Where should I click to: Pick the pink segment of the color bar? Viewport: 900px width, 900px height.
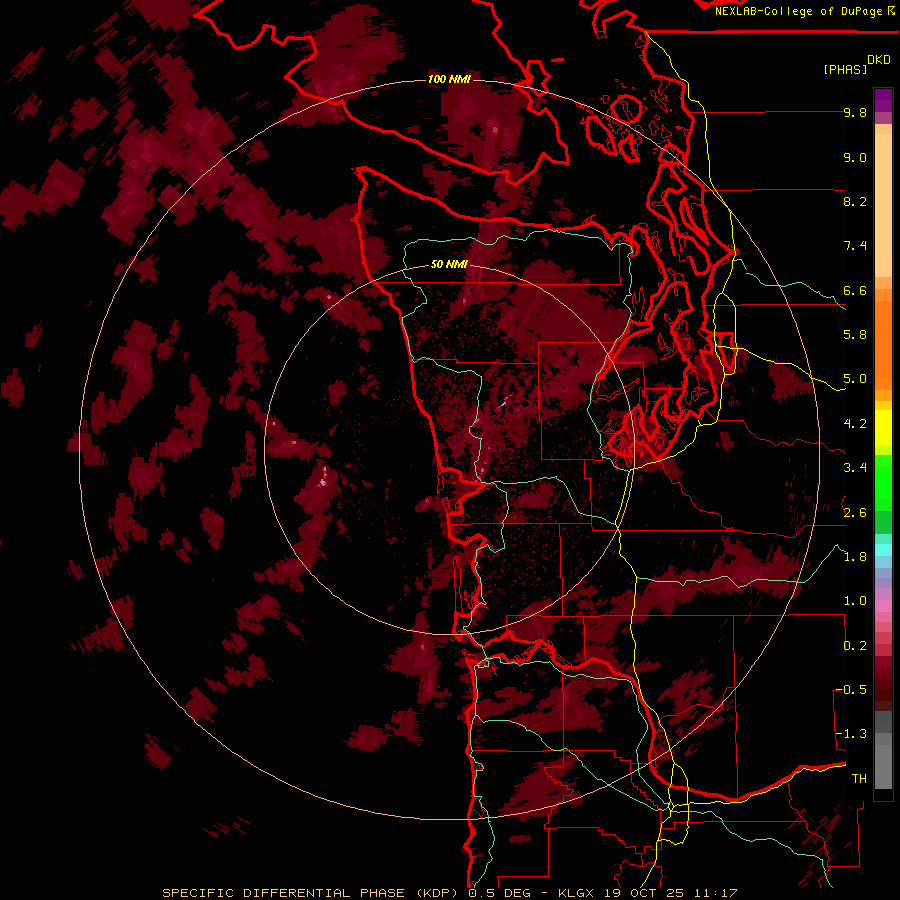[x=883, y=606]
